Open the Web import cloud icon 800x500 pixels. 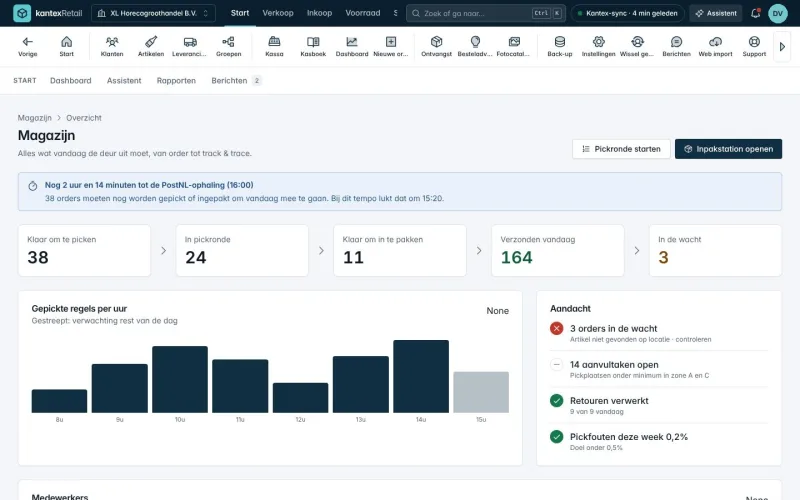[715, 46]
